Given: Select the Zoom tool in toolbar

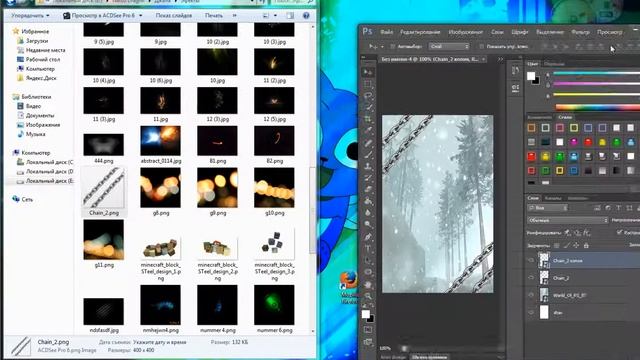Looking at the screenshot, I should click(368, 296).
